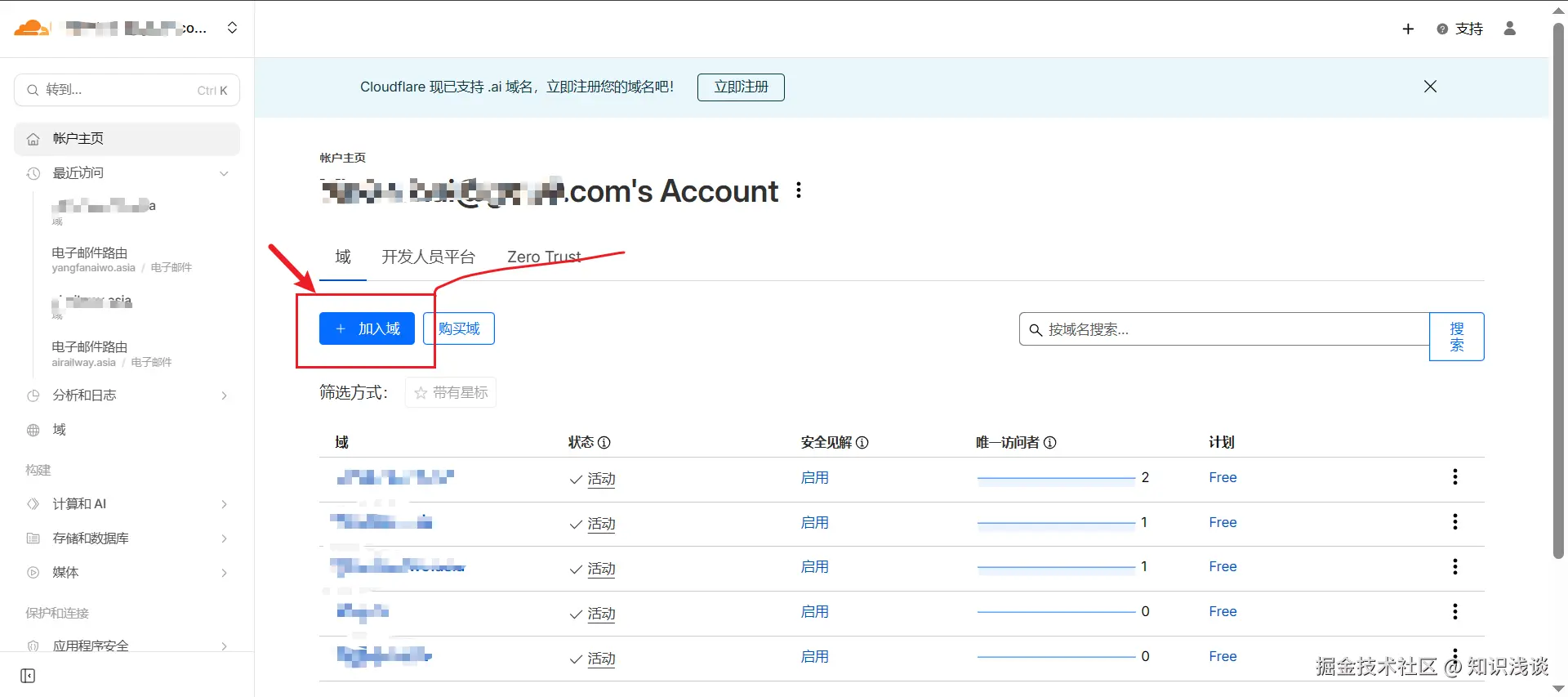Open 电子邮件路由 for airailway.asia
The image size is (1568, 697).
click(112, 353)
